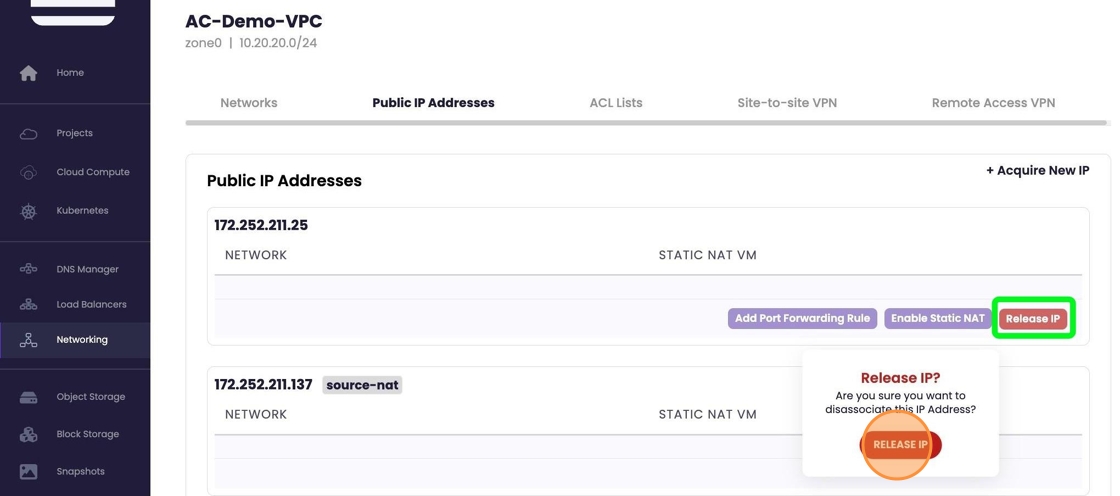1120x496 pixels.
Task: Click Acquire New IP
Action: 1038,171
